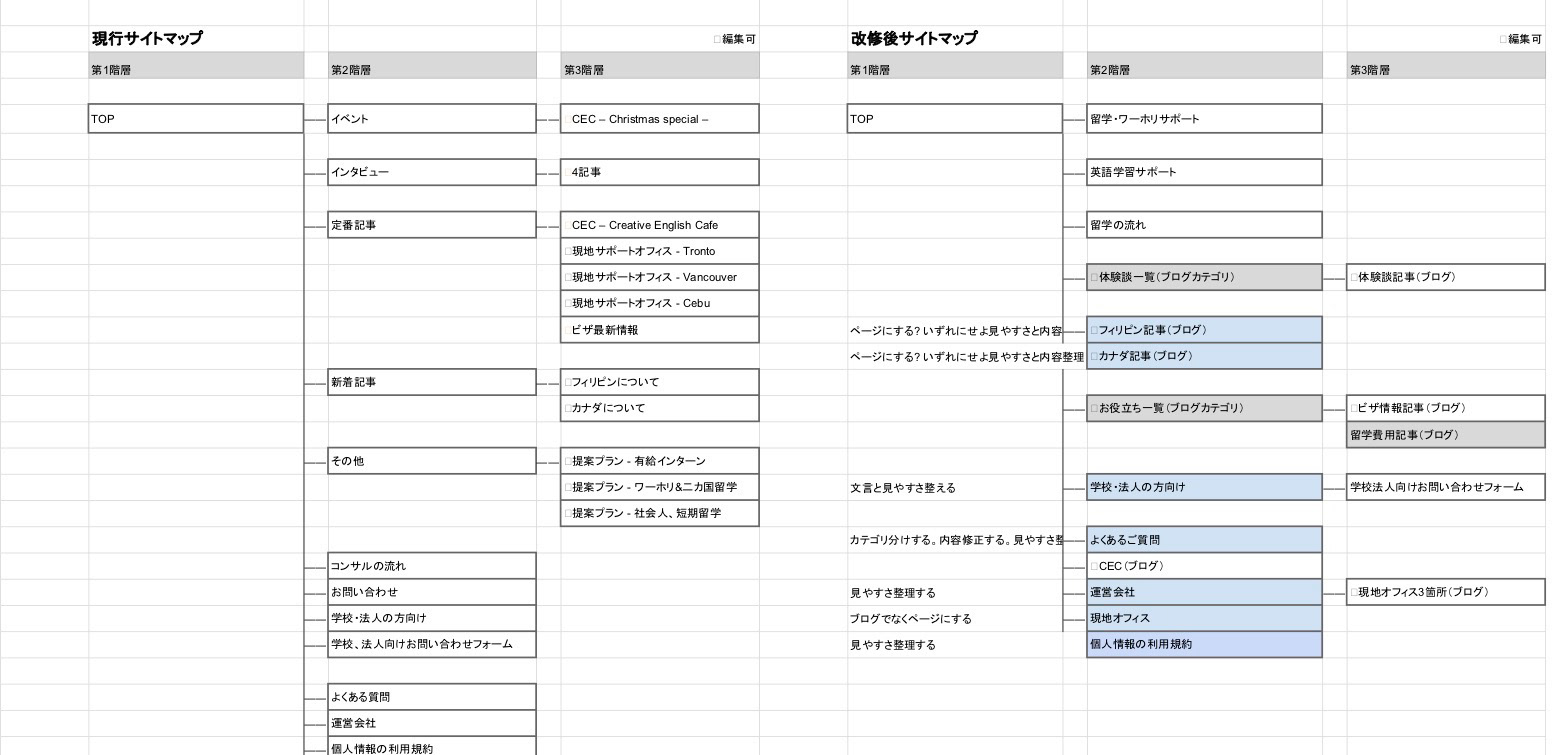1553x755 pixels.
Task: Select 現地サポートオフィス - Cebu cell
Action: [660, 303]
